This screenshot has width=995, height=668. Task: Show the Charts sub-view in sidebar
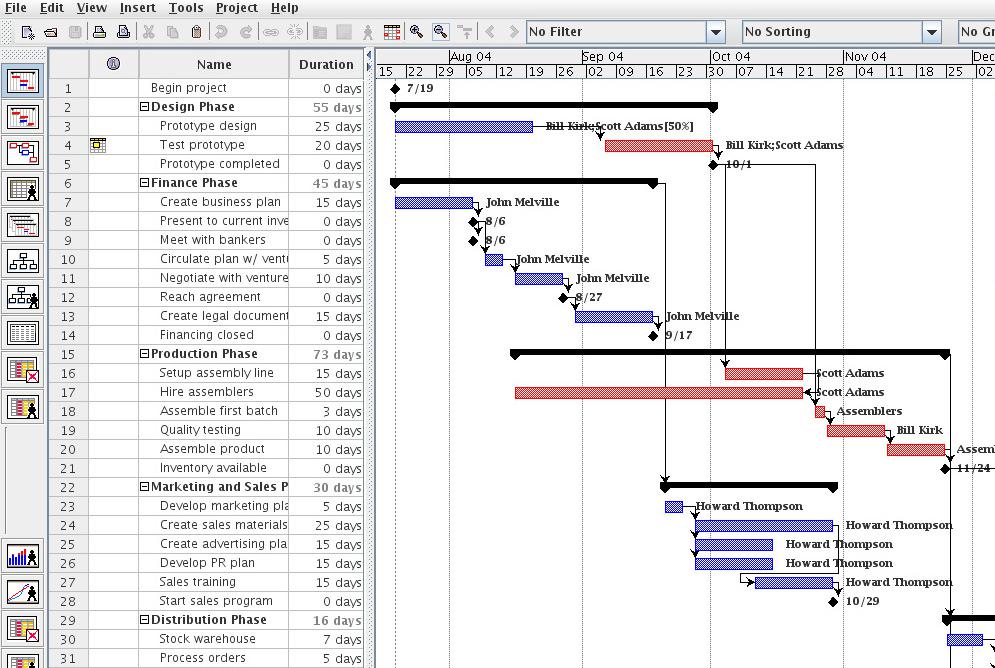23,593
